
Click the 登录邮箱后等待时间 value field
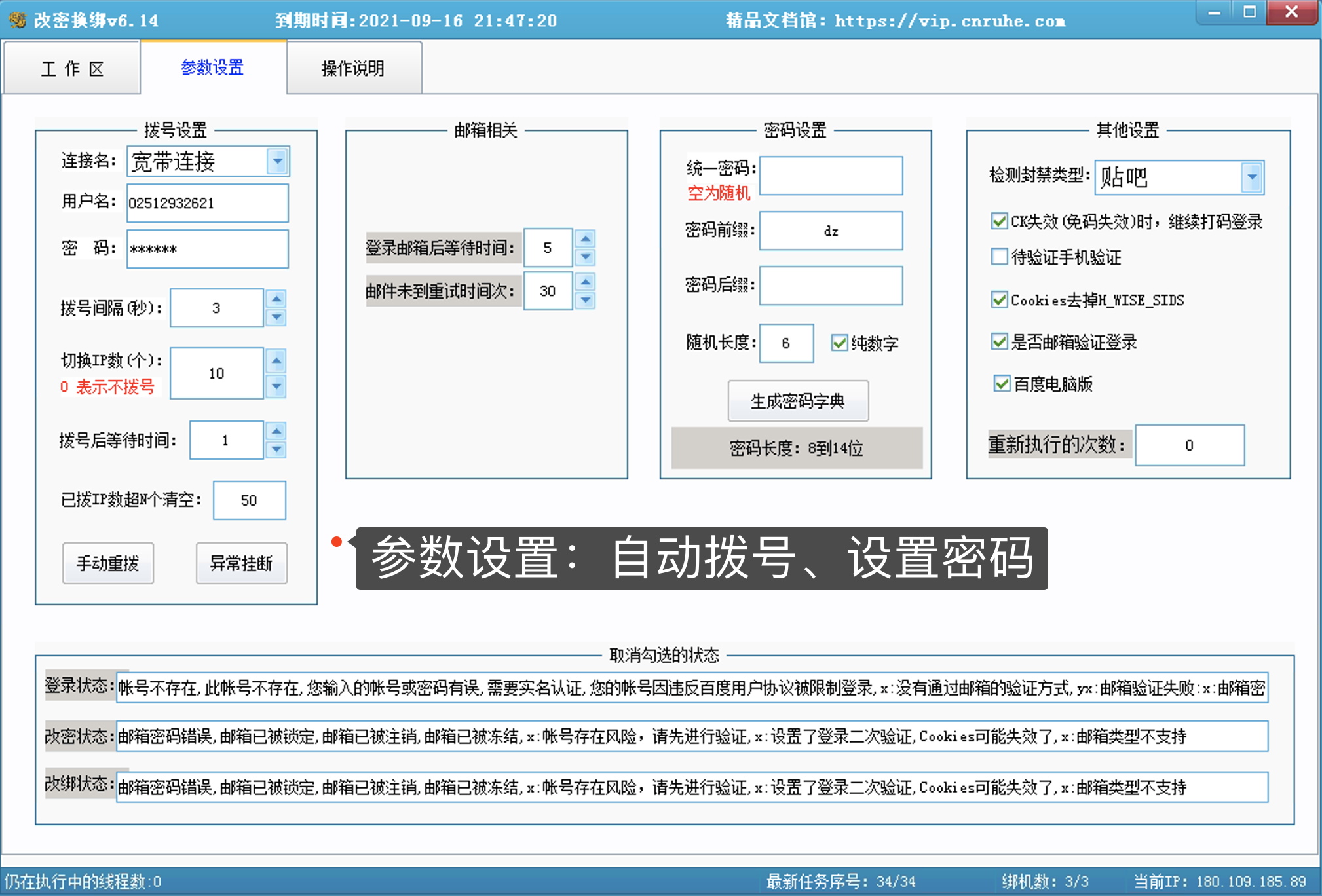pyautogui.click(x=548, y=248)
